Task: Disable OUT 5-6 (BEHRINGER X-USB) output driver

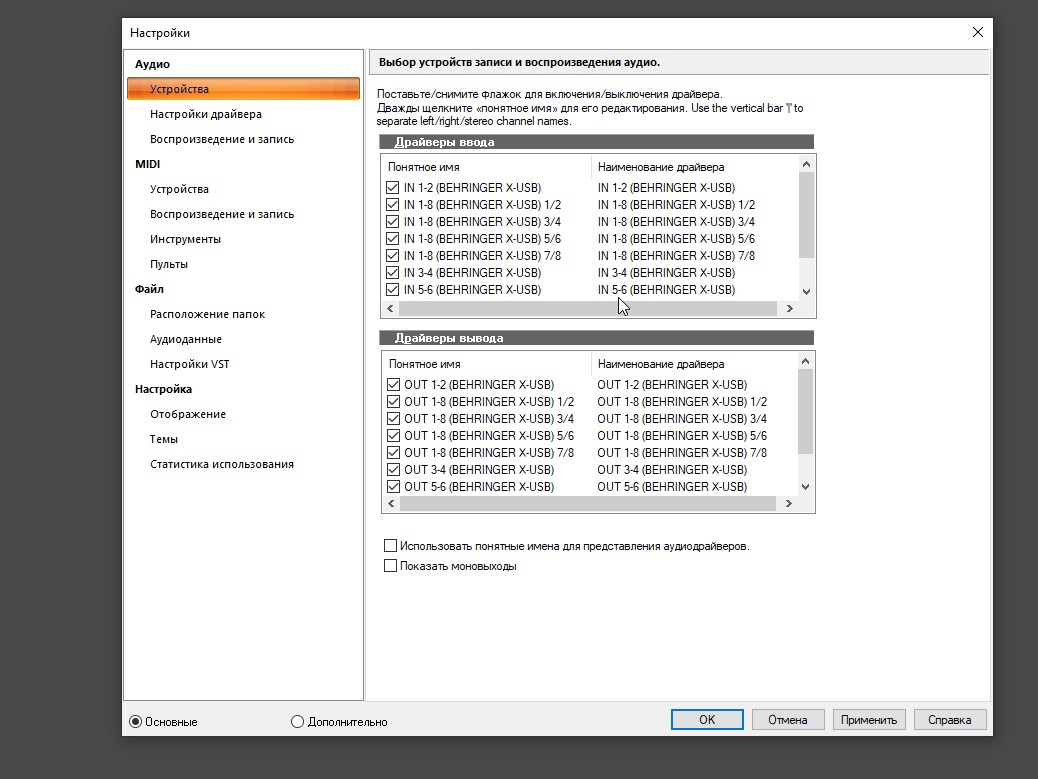Action: (393, 486)
